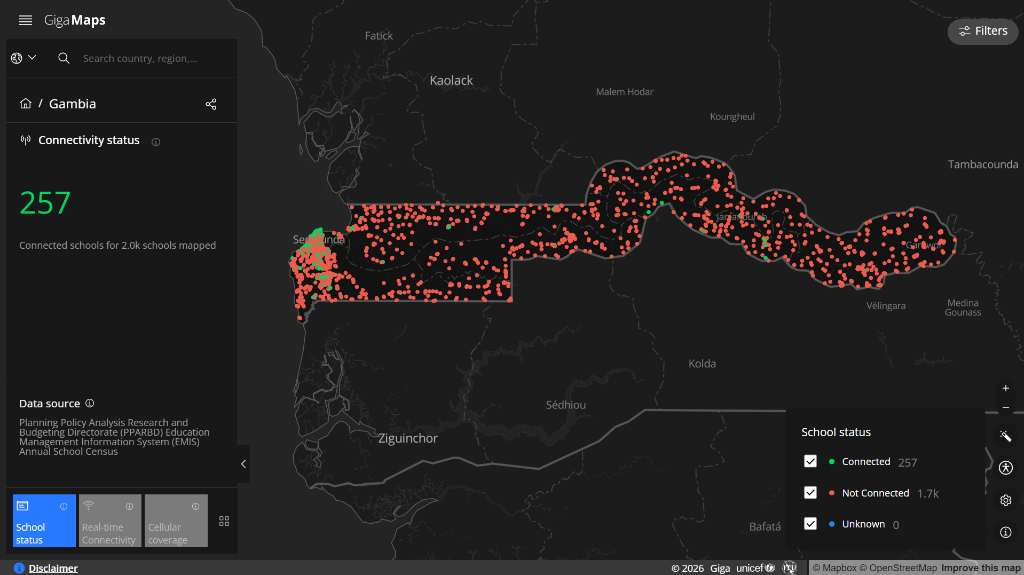Switch to Real-time Connectivity layer
The image size is (1024, 575).
click(x=110, y=521)
